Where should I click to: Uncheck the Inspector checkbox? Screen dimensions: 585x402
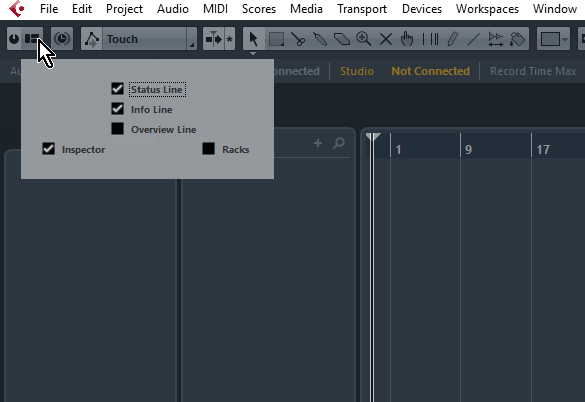(49, 149)
